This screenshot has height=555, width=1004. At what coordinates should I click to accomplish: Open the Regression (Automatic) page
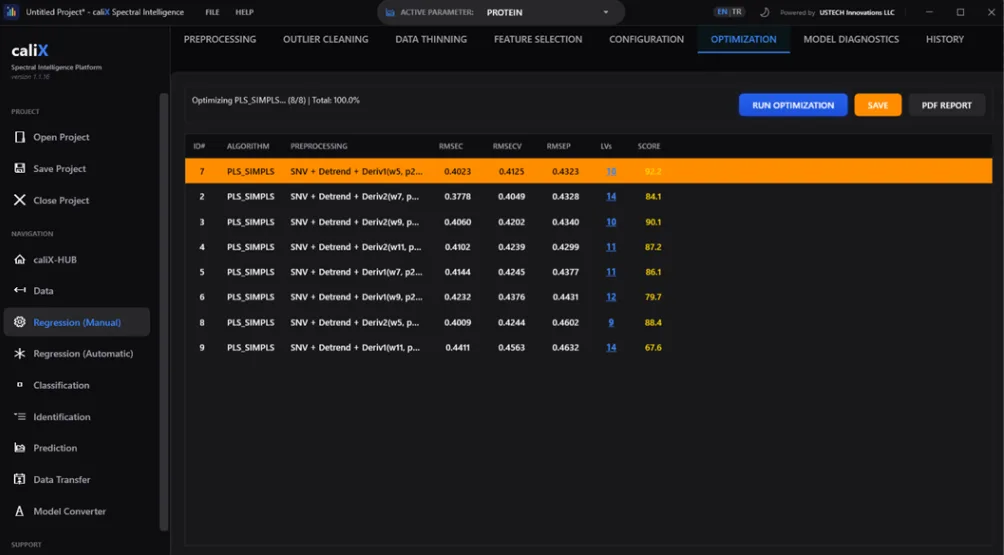click(83, 353)
